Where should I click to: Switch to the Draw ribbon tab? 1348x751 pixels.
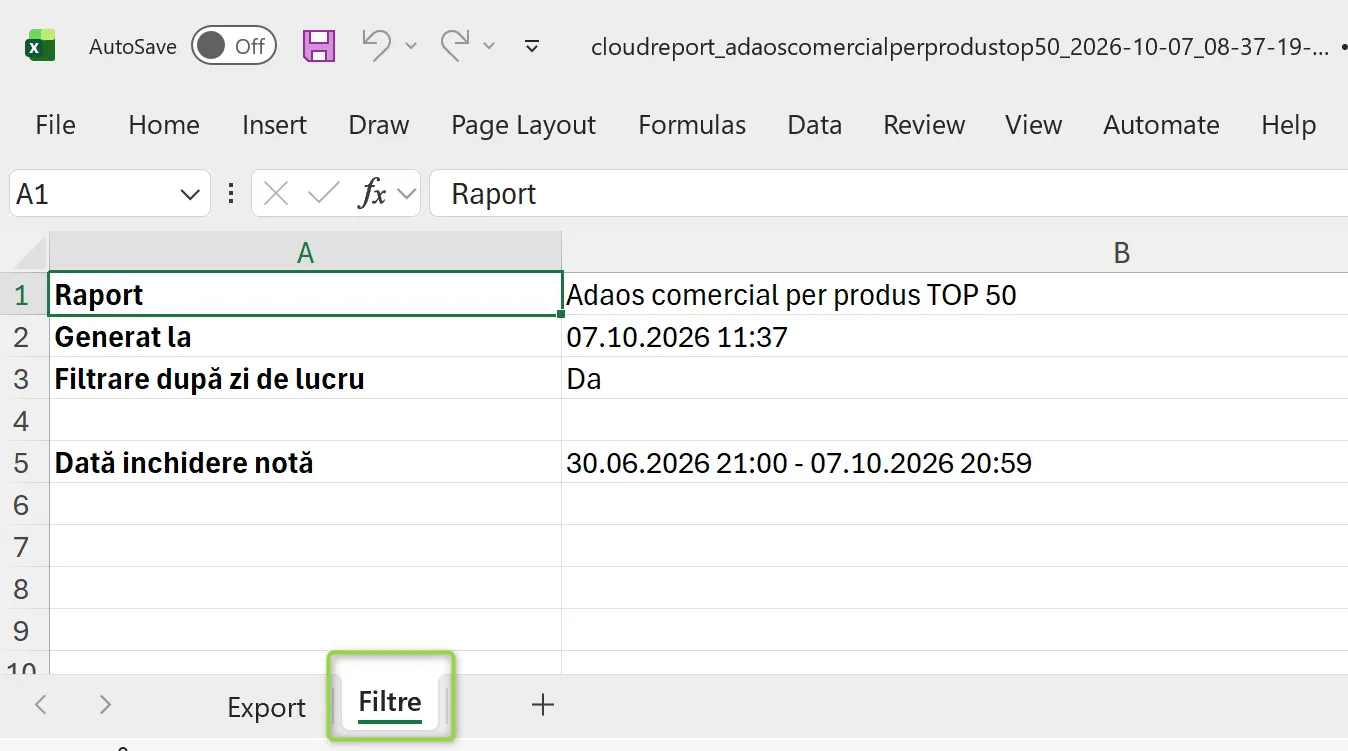click(x=379, y=125)
